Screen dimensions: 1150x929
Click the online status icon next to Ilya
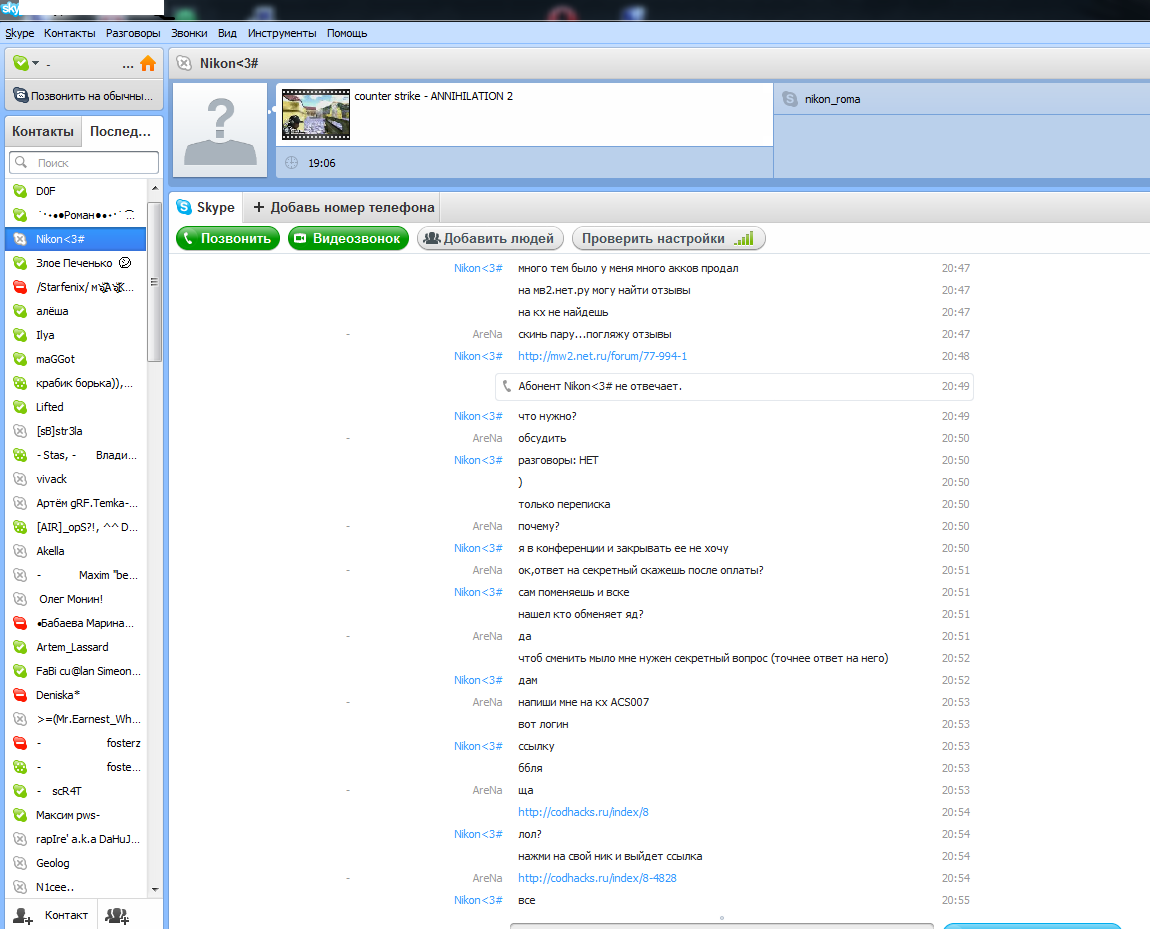click(x=21, y=335)
